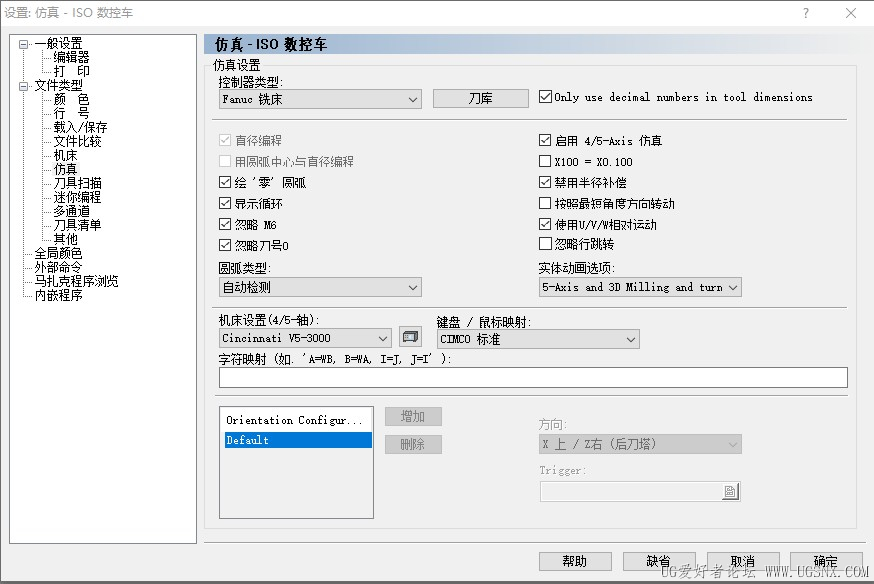Disable 启用 4/5-Axis 仿真
Screen dimensions: 874x584
[x=545, y=140]
